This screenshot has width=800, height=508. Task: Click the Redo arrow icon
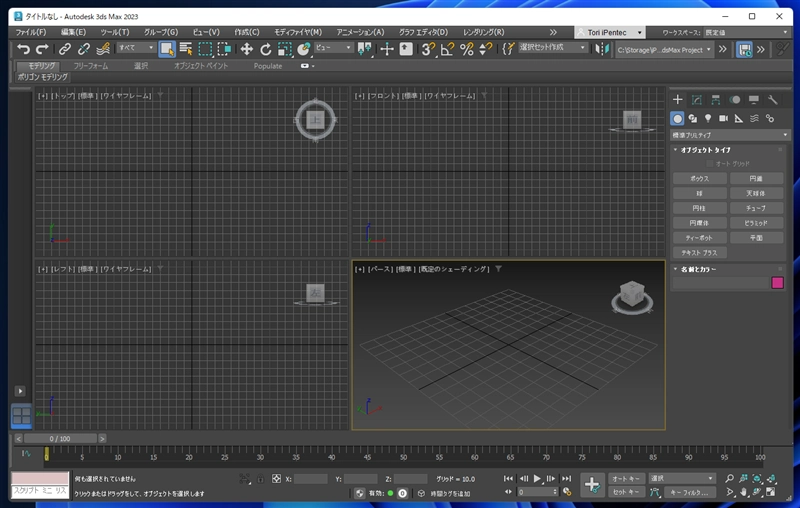pyautogui.click(x=42, y=49)
